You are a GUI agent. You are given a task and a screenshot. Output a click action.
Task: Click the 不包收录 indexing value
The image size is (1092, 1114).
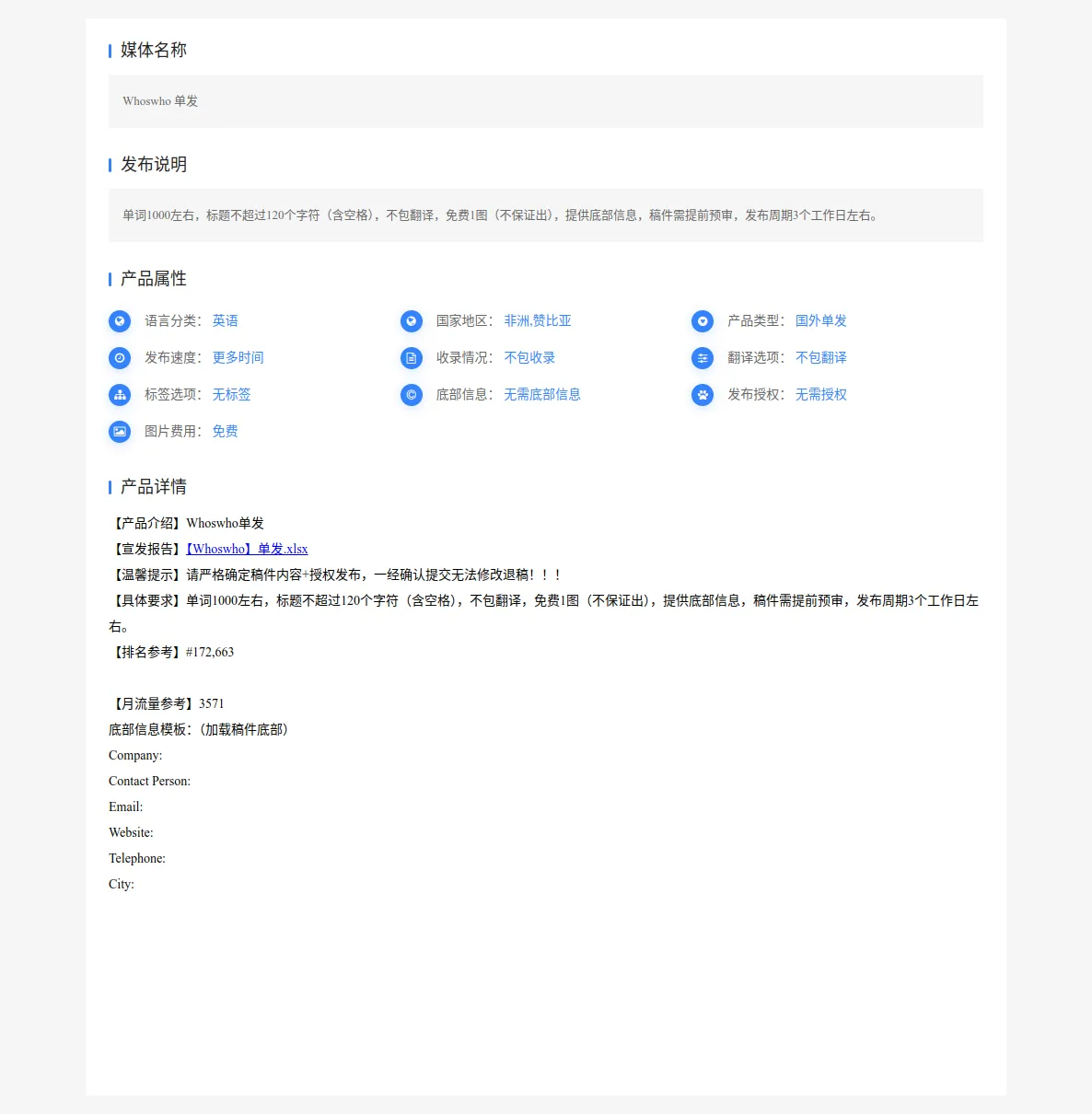529,358
